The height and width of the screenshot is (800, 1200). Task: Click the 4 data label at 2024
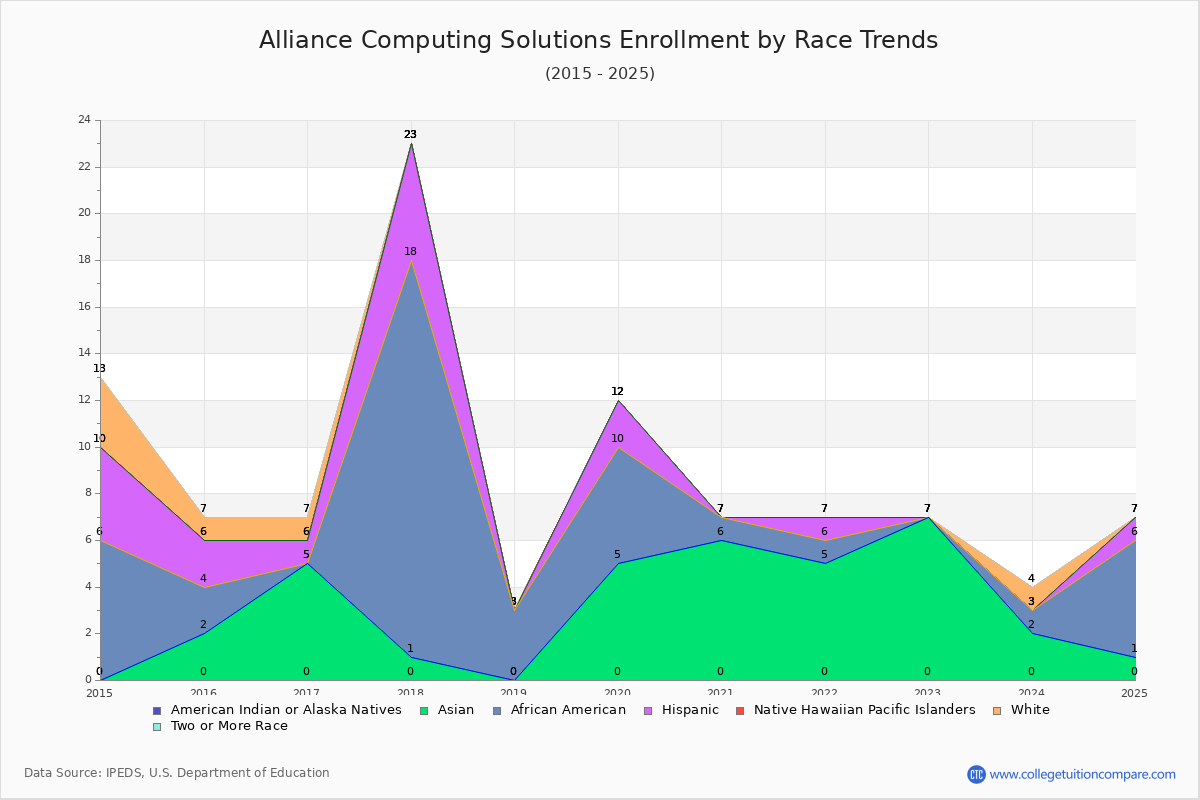pos(1031,578)
